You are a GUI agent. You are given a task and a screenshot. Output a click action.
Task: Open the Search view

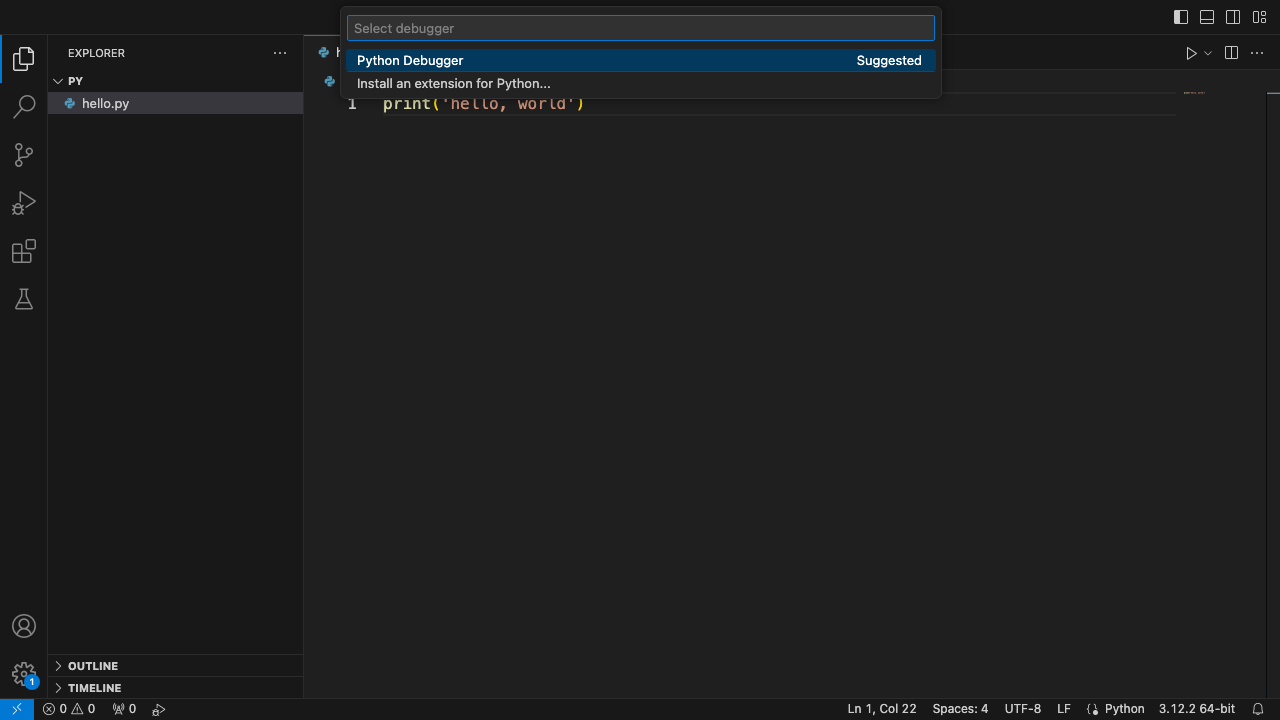tap(24, 107)
